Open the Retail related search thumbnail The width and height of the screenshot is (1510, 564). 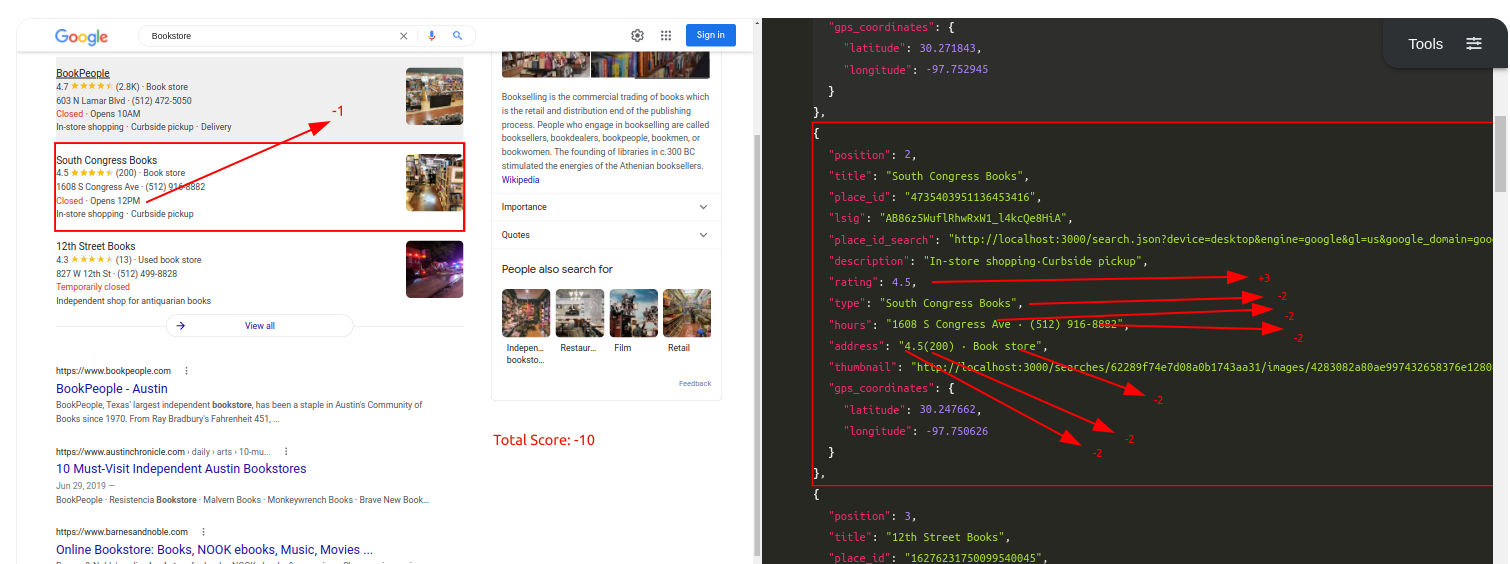click(687, 313)
